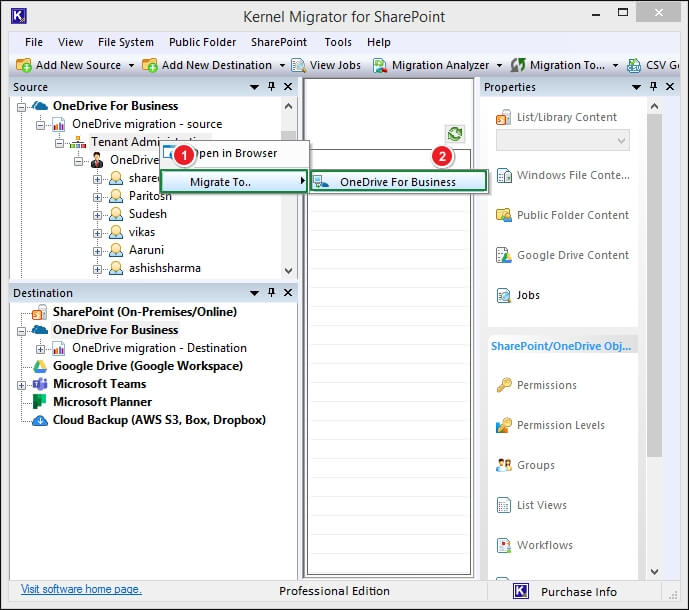Pin the Source panel
The height and width of the screenshot is (610, 689).
(272, 87)
